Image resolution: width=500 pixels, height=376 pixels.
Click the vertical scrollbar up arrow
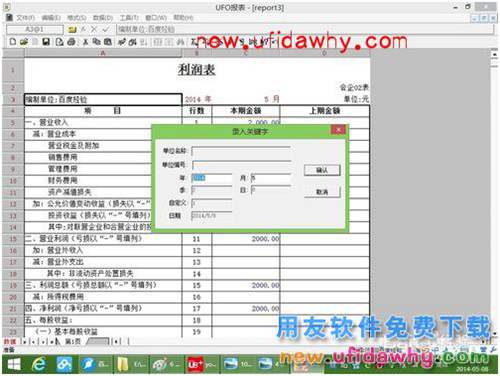(x=494, y=54)
